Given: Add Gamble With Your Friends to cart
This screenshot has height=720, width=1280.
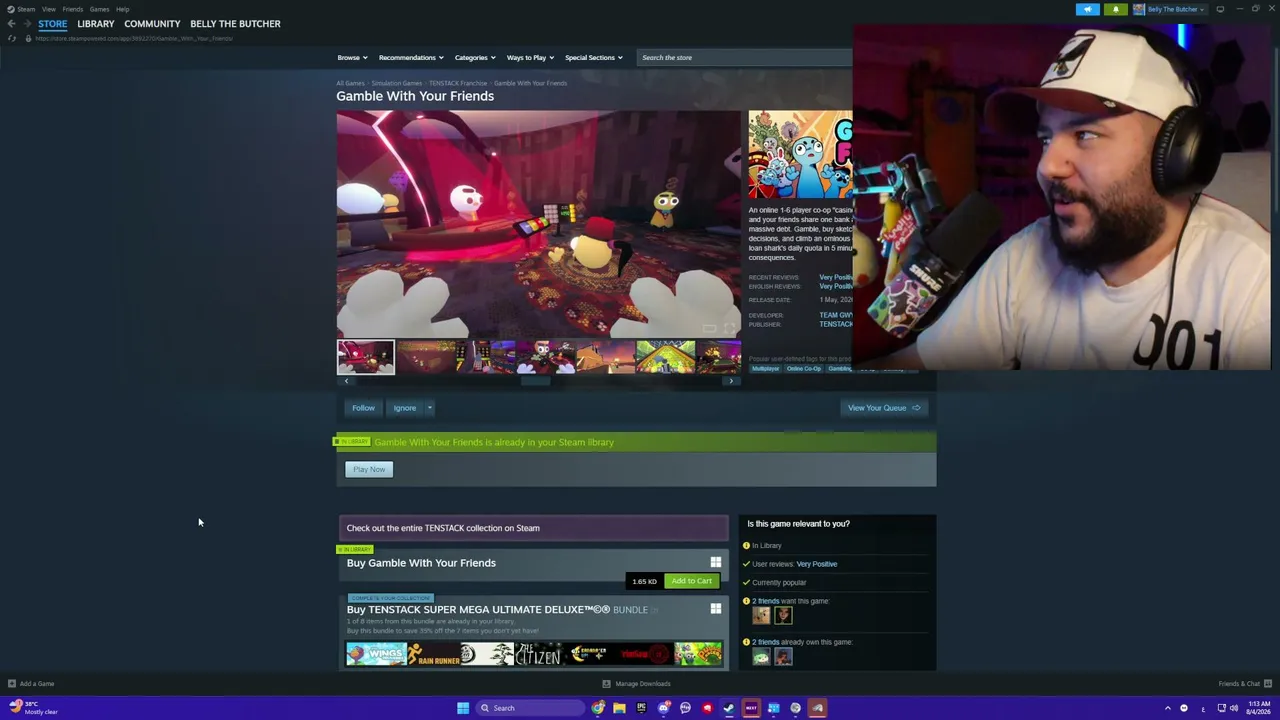Looking at the screenshot, I should [692, 581].
